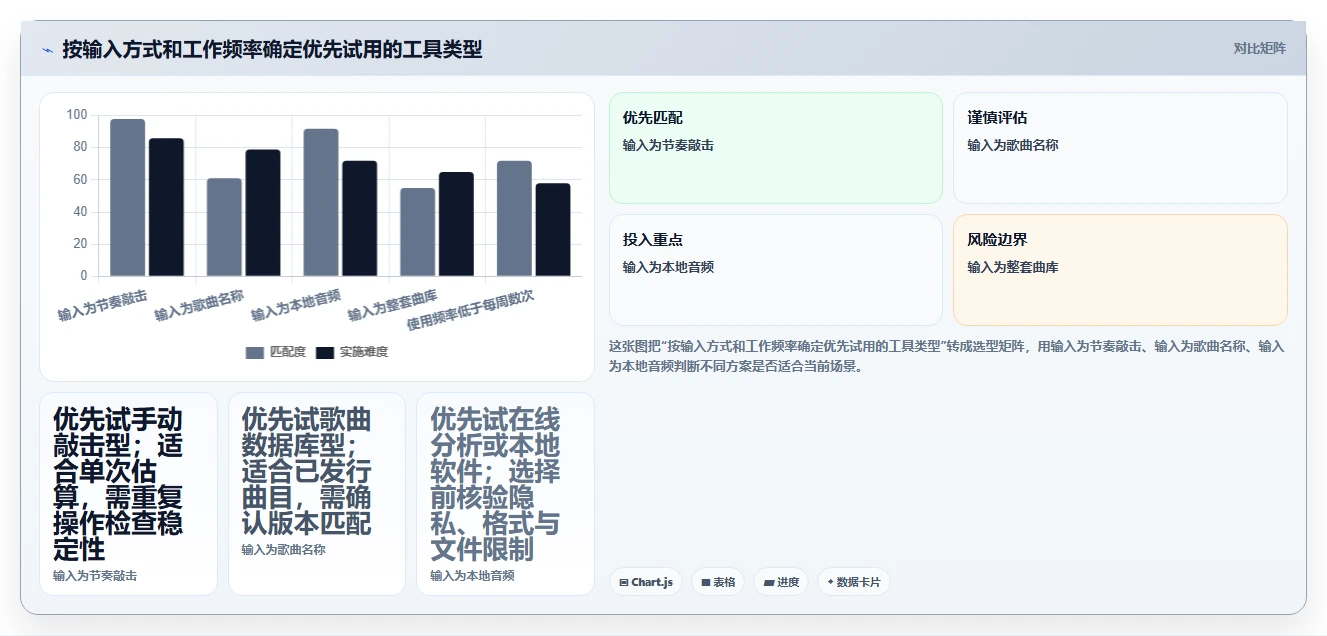Viewport: 1327px width, 636px height.
Task: Click the y-axis value 60
Action: [80, 179]
